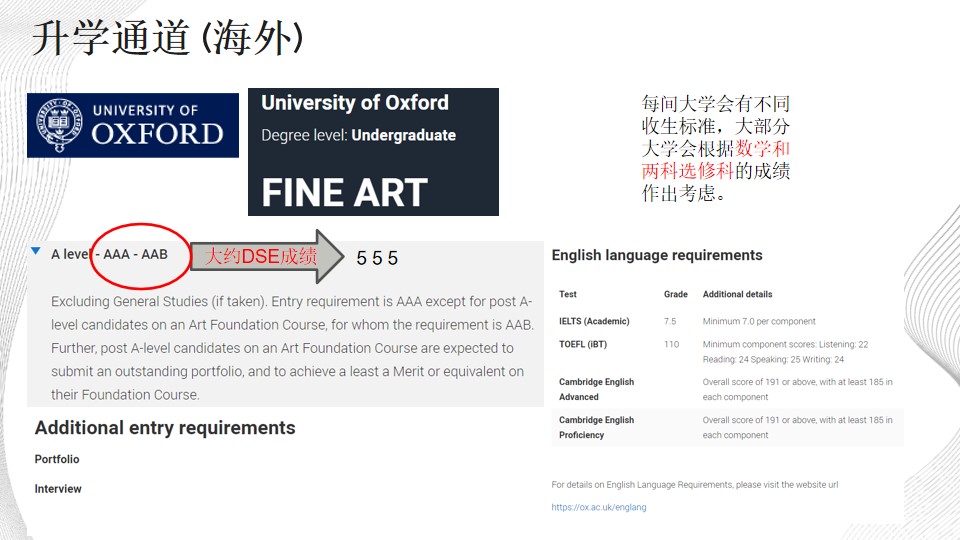Select the FINE ART course title

[344, 193]
